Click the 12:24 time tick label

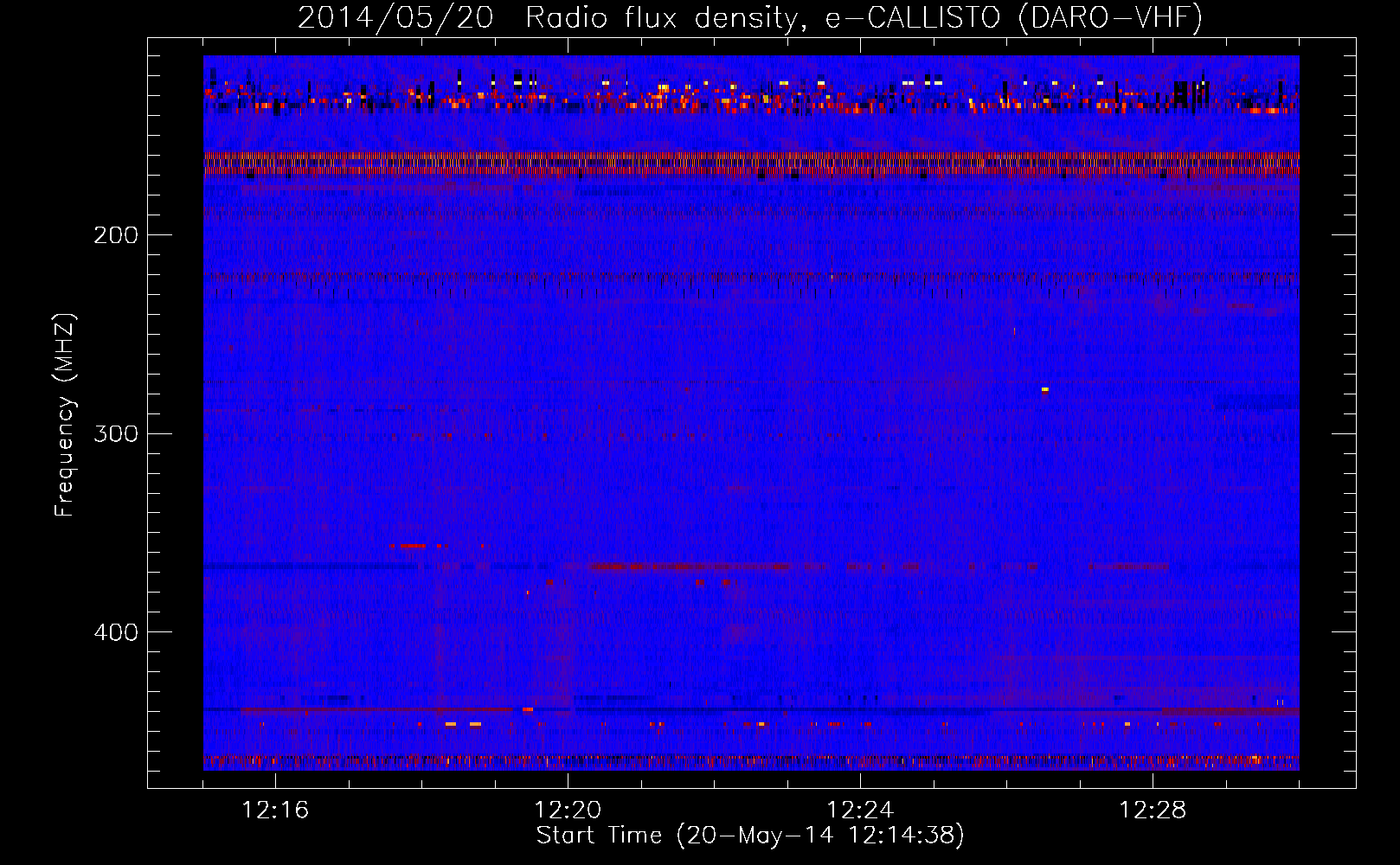click(860, 810)
